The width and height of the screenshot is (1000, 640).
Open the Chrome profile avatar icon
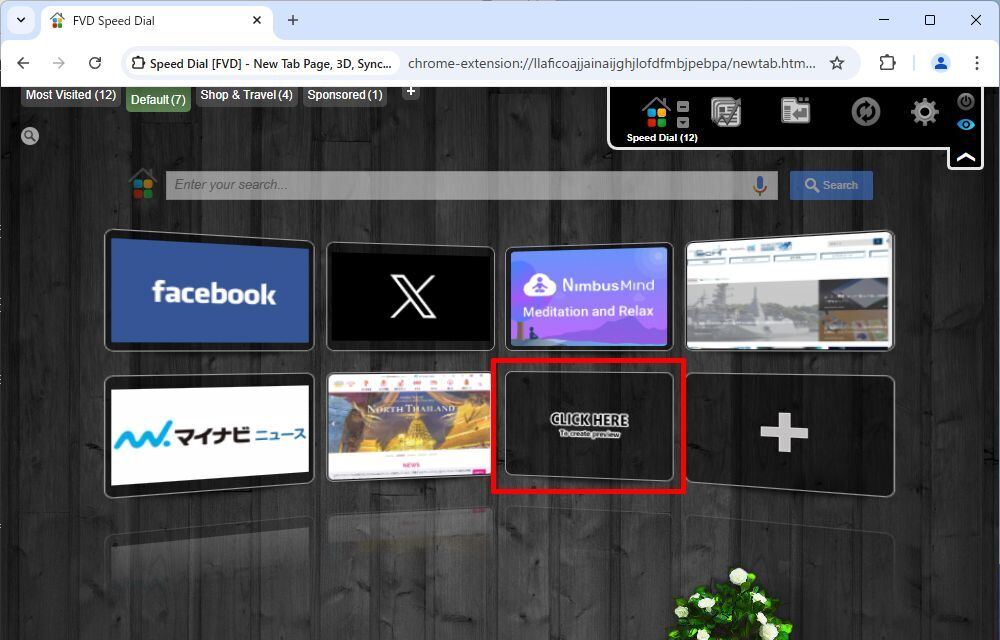point(941,63)
